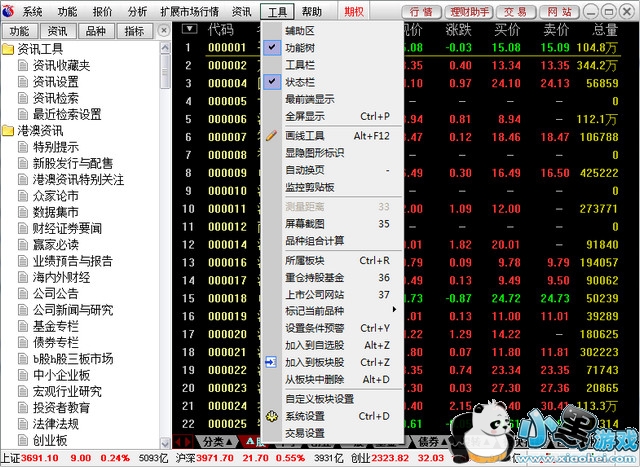
Task: Click document icon beside 投资者教育
Action: click(23, 408)
